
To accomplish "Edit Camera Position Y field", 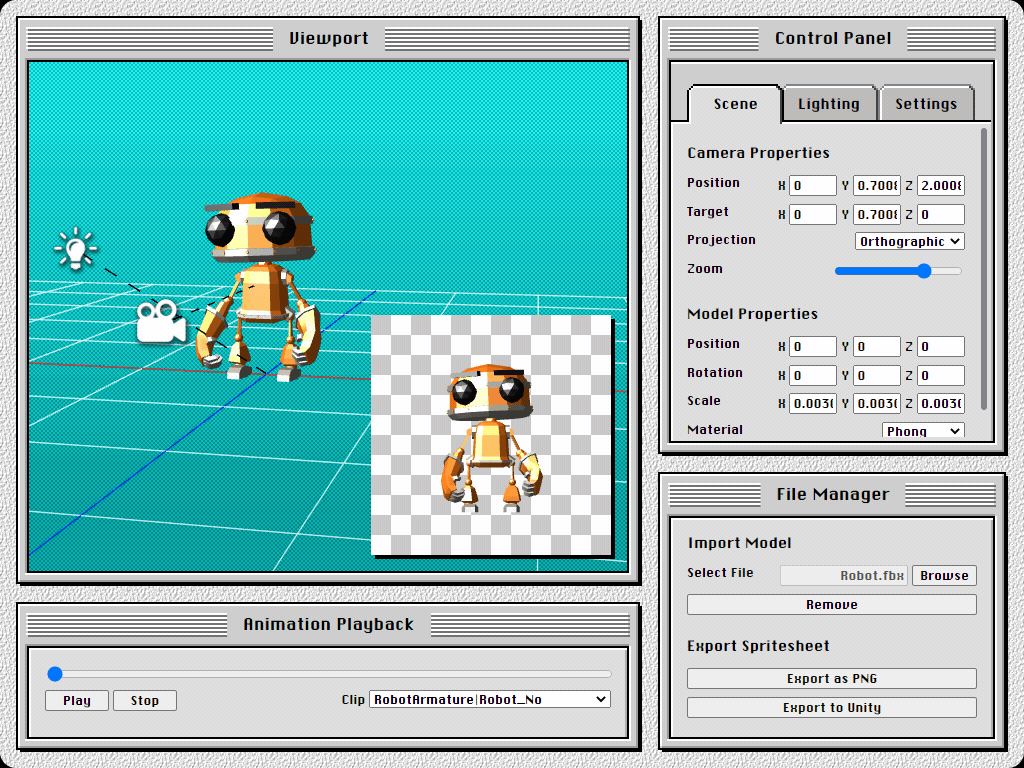I will point(876,185).
